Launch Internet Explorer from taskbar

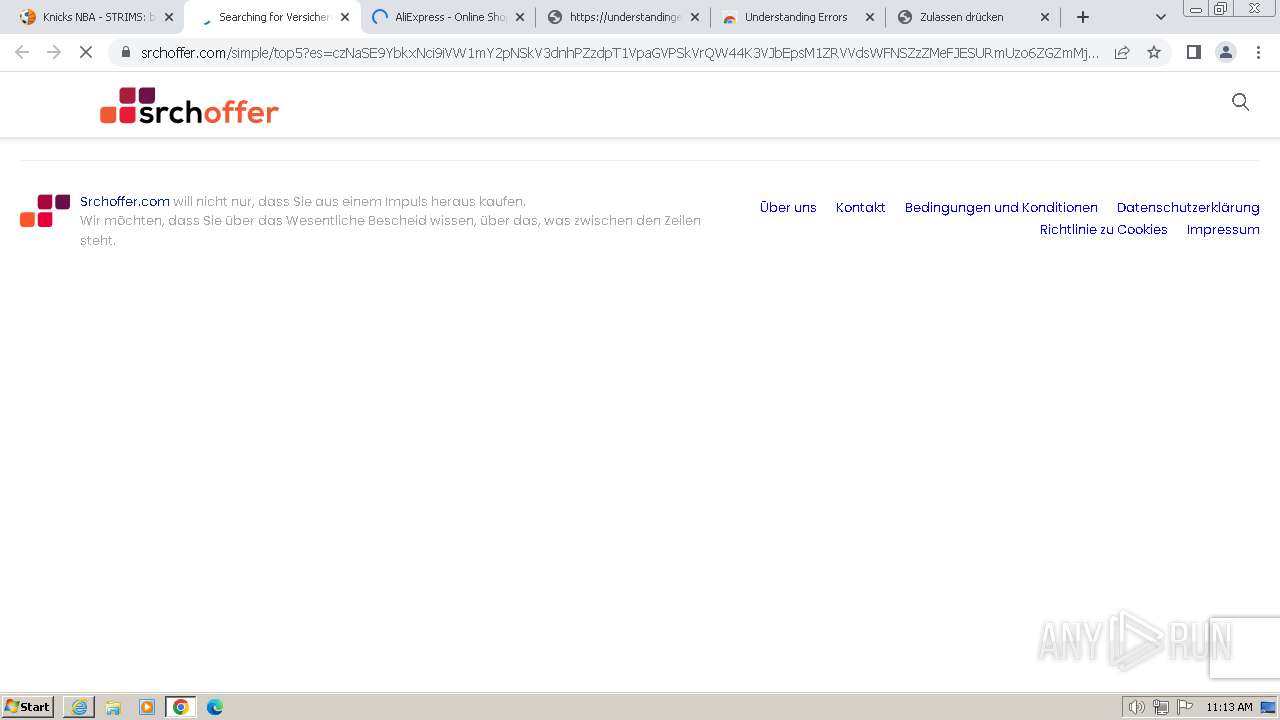coord(79,707)
